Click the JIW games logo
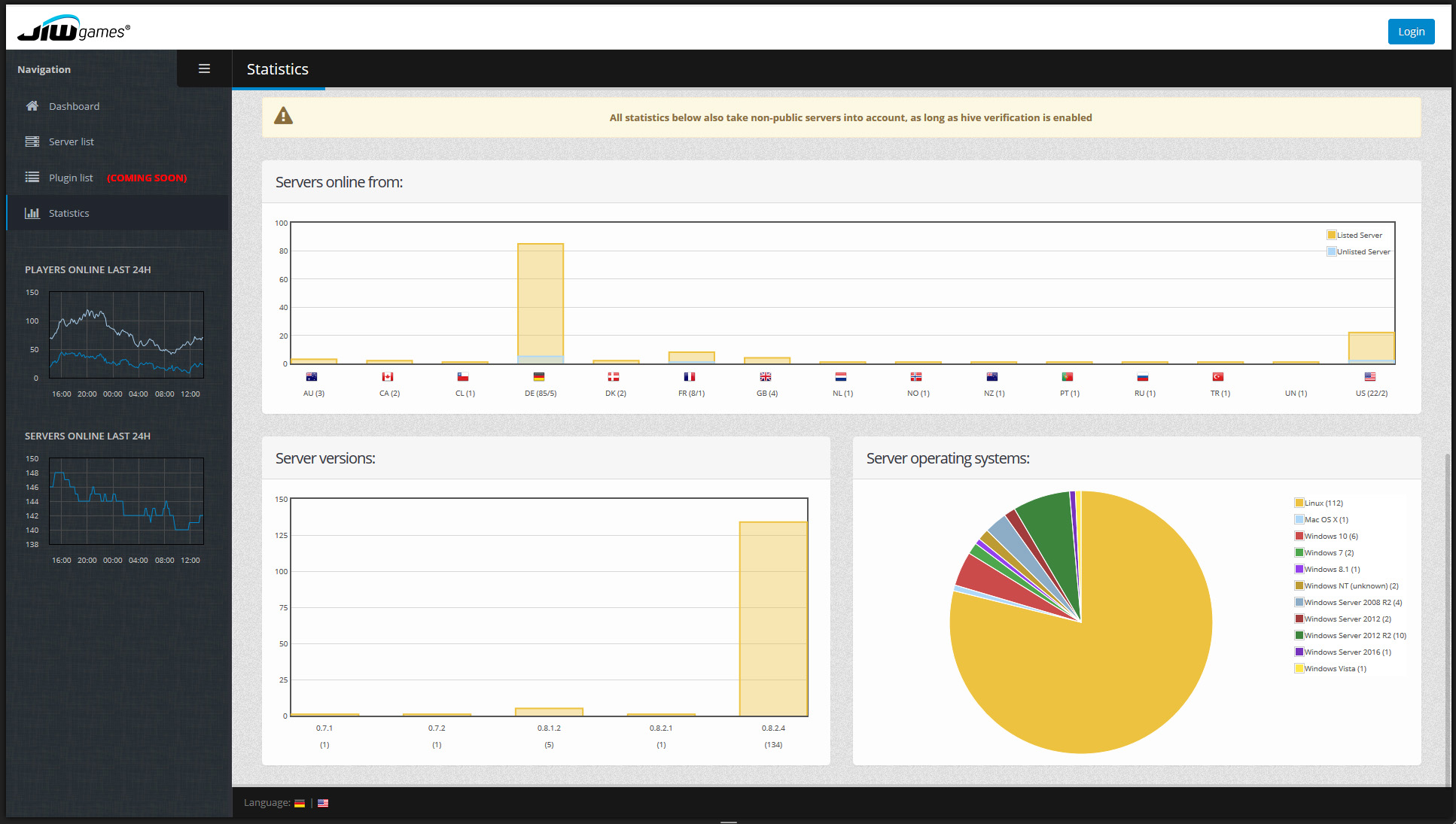 (x=74, y=29)
